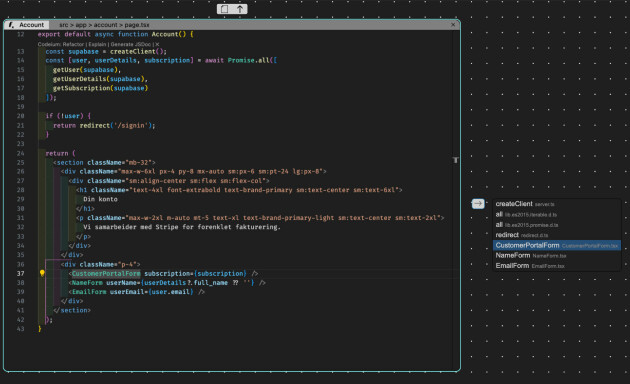This screenshot has width=630, height=384.
Task: Click '{subscription}' prop value on line 37
Action: [x=220, y=274]
